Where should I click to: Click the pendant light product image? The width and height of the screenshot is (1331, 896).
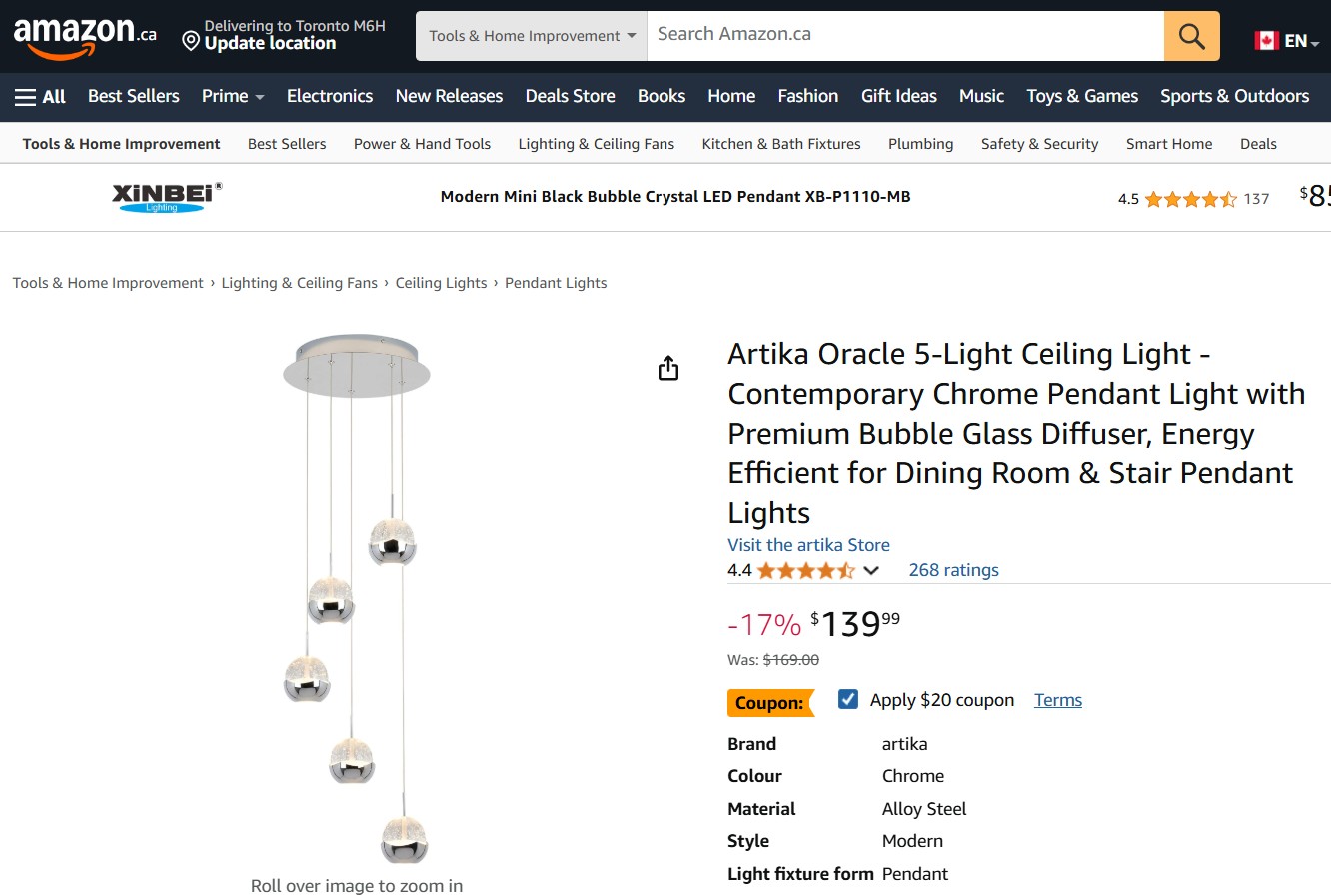pyautogui.click(x=357, y=599)
